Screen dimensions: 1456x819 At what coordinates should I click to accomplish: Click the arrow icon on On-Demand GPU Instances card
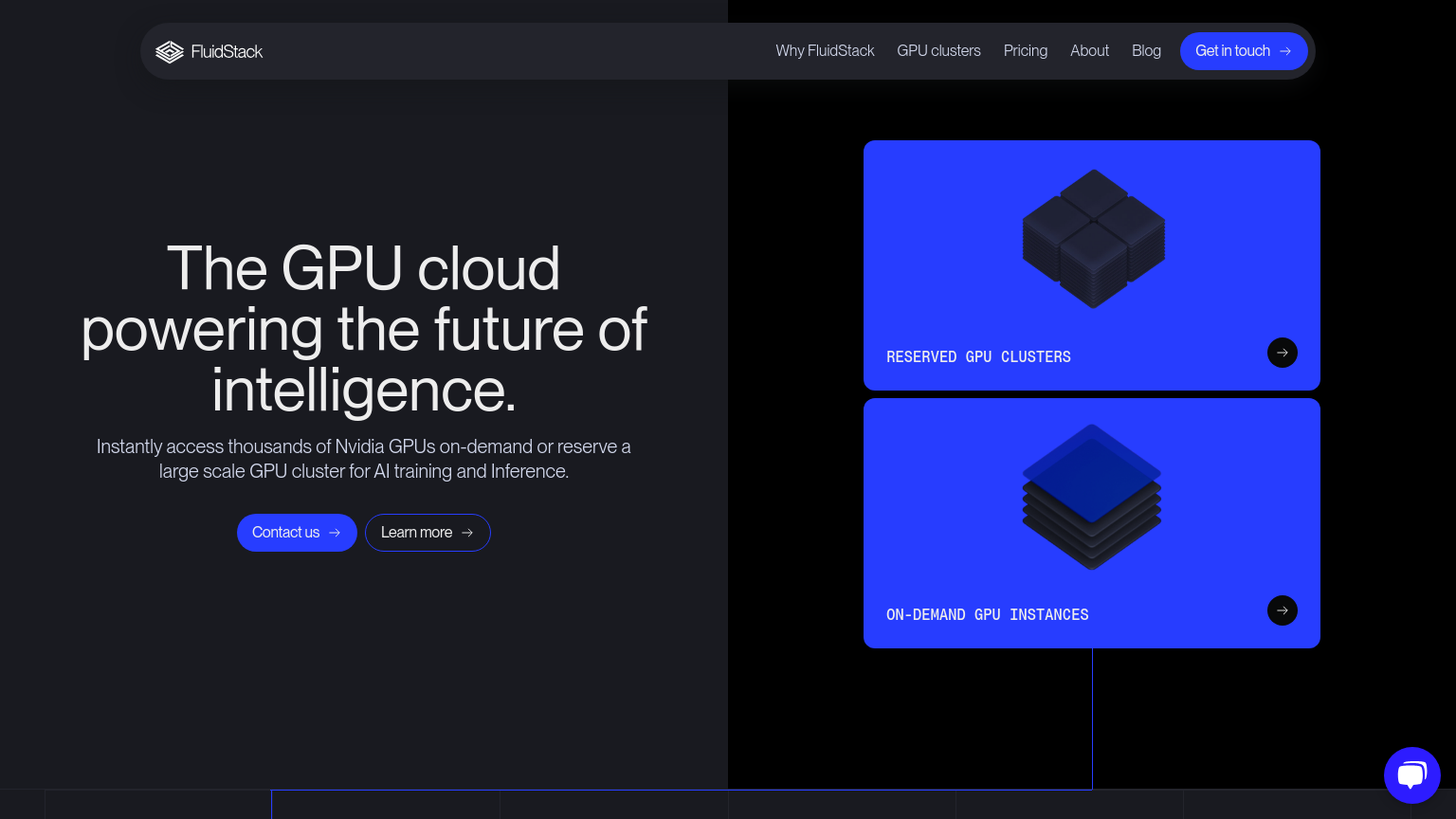[x=1283, y=610]
